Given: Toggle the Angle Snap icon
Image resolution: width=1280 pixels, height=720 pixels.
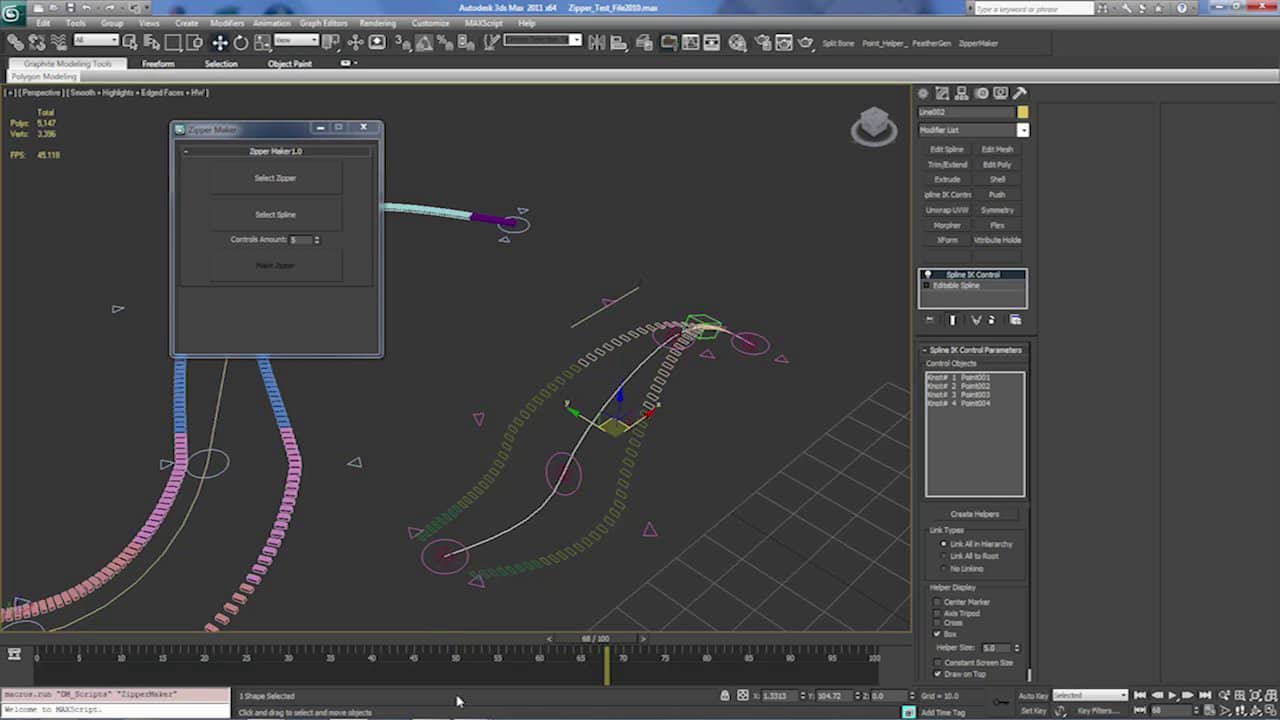Looking at the screenshot, I should 425,42.
